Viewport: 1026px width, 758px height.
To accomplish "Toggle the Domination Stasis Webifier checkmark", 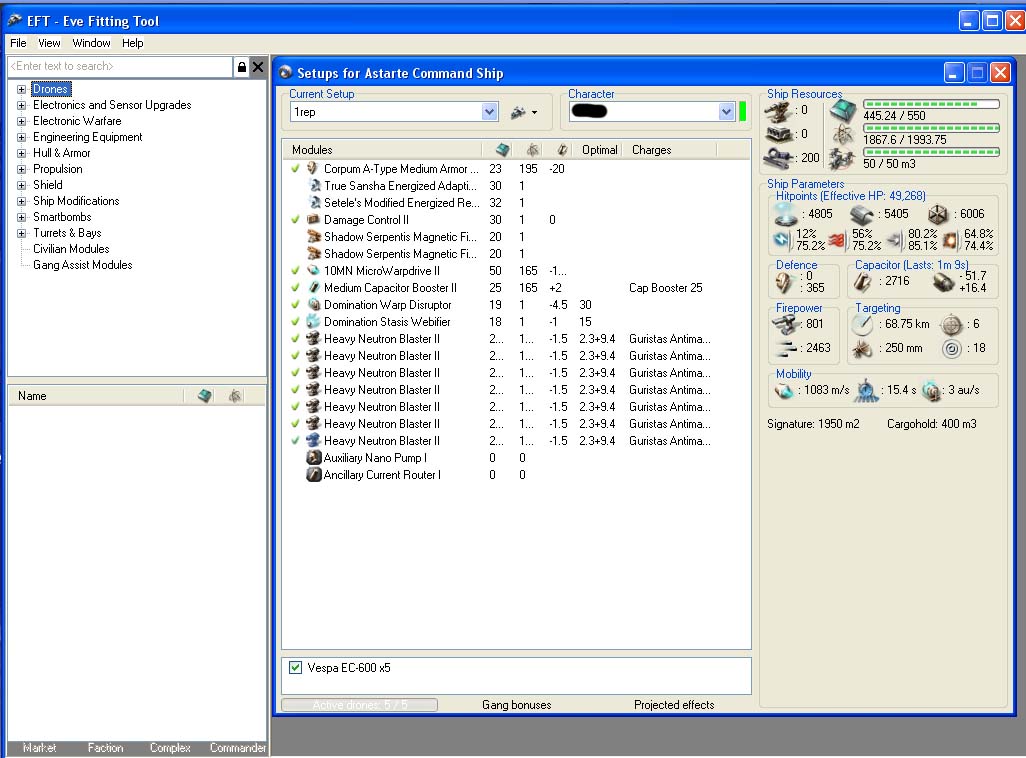I will tap(295, 321).
